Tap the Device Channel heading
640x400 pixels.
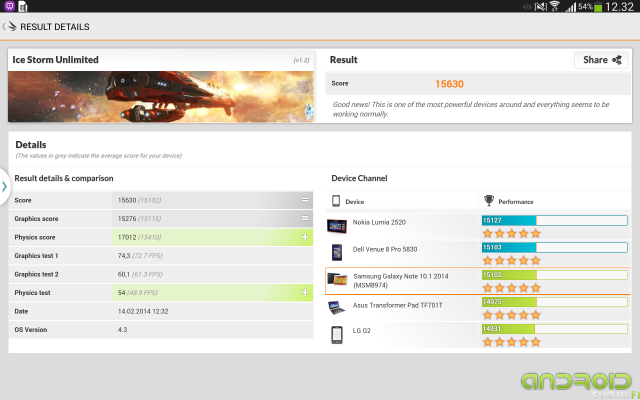359,178
